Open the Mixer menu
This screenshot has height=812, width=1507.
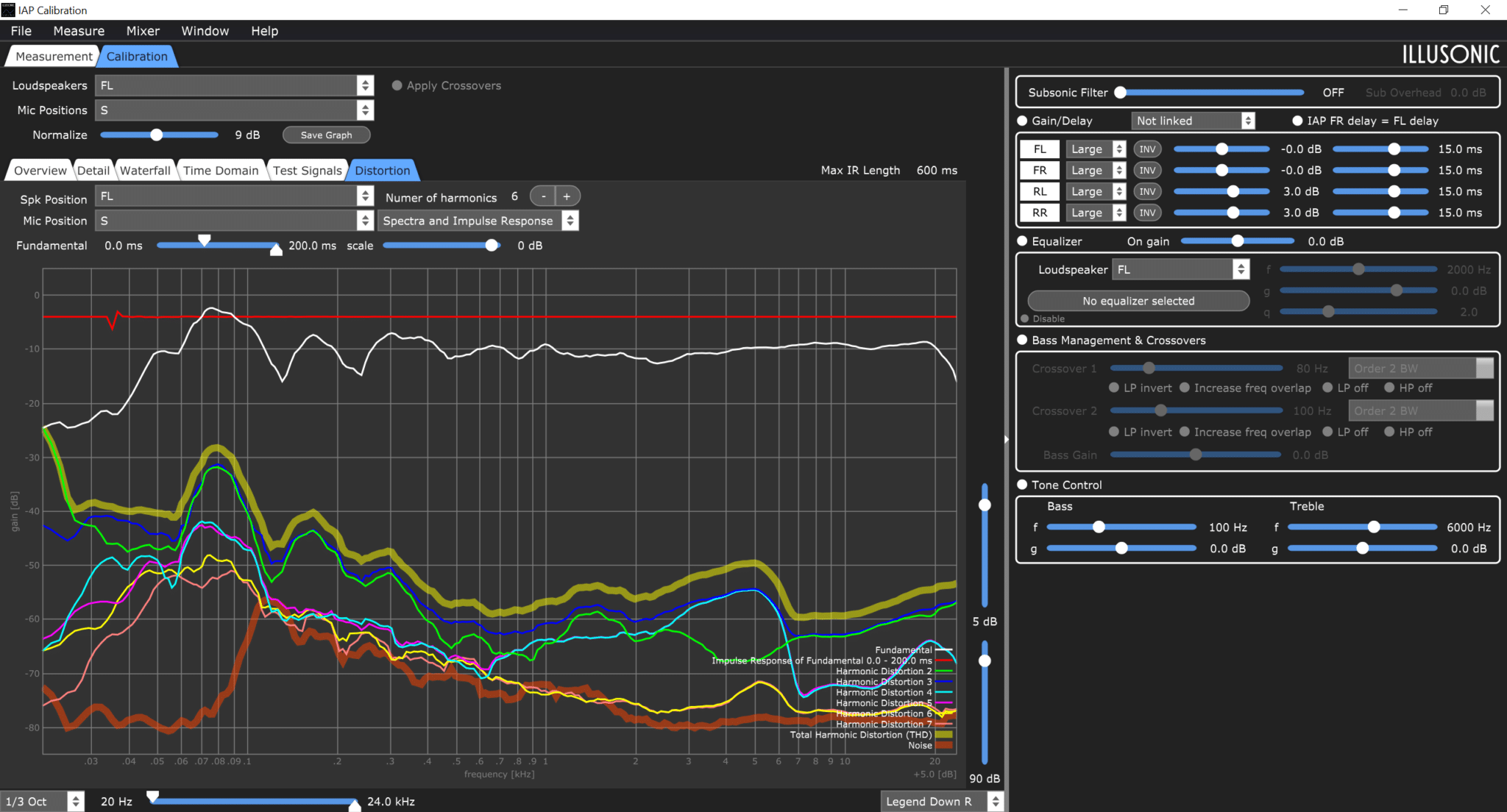143,31
